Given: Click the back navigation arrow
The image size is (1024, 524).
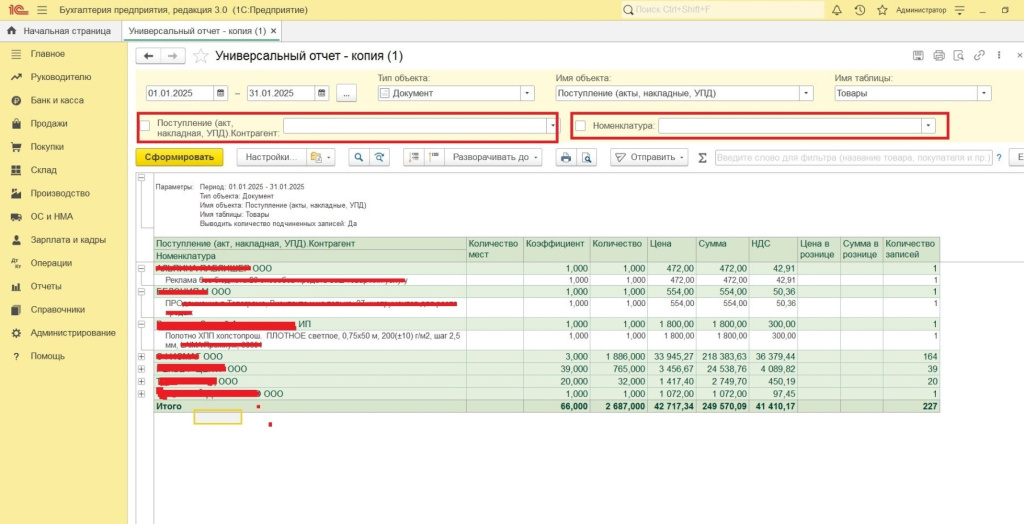Looking at the screenshot, I should point(149,56).
